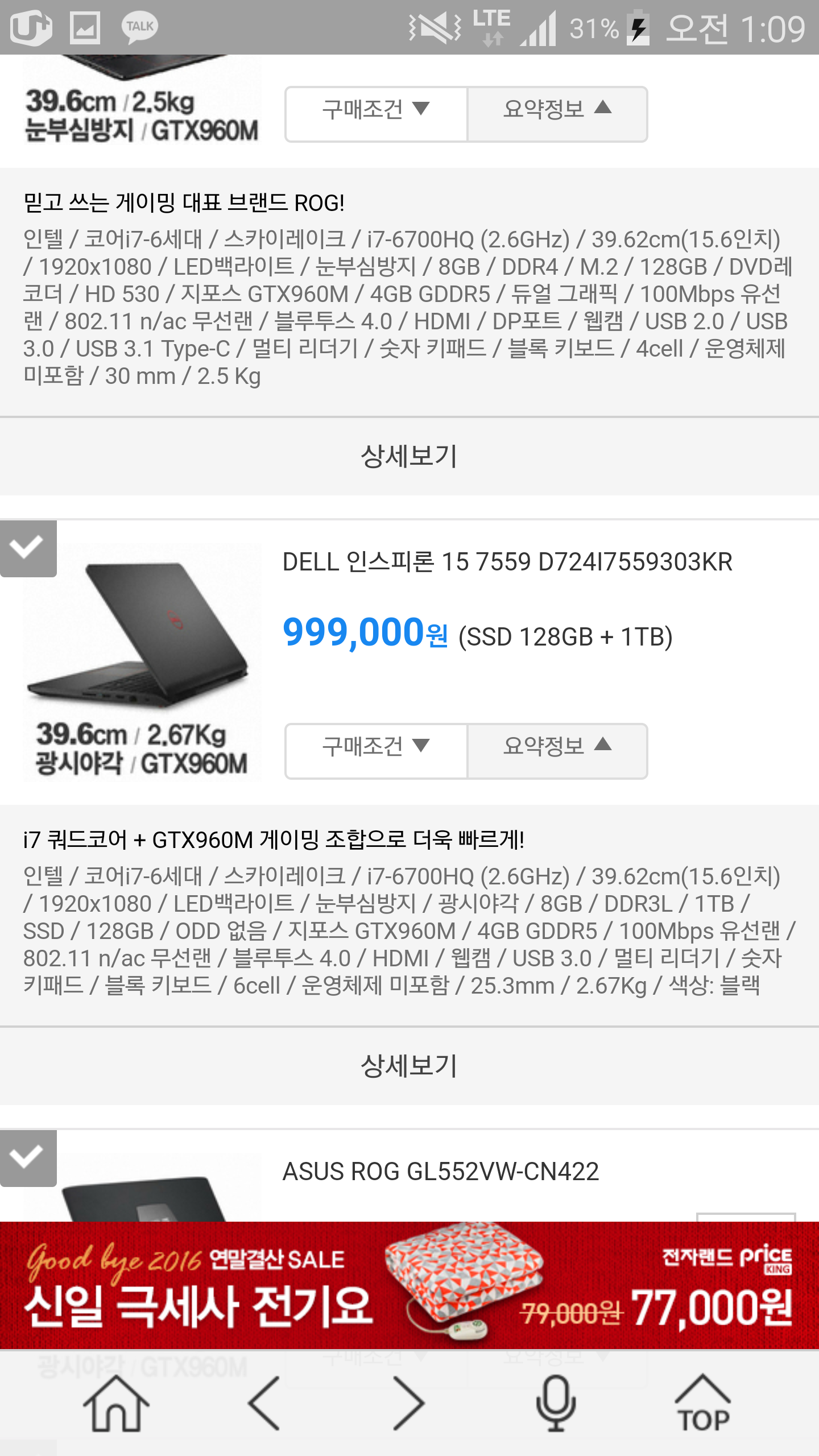Viewport: 819px width, 1456px height.
Task: Tap the DELL laptop product thumbnail
Action: (142, 663)
